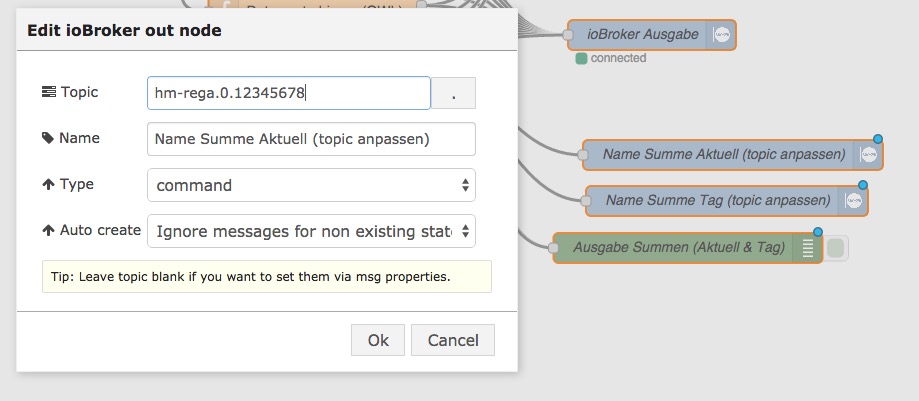Viewport: 919px width, 401px height.
Task: Click debug list icon on Ausgabe Summen node
Action: 806,248
